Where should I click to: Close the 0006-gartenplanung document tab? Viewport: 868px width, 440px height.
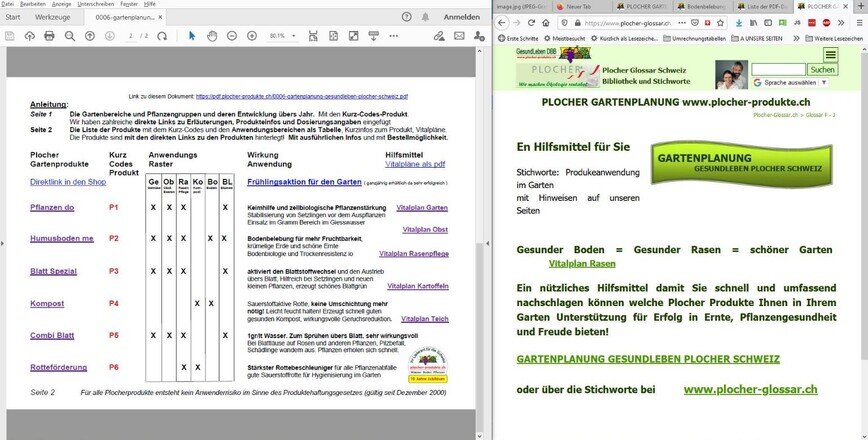click(161, 17)
